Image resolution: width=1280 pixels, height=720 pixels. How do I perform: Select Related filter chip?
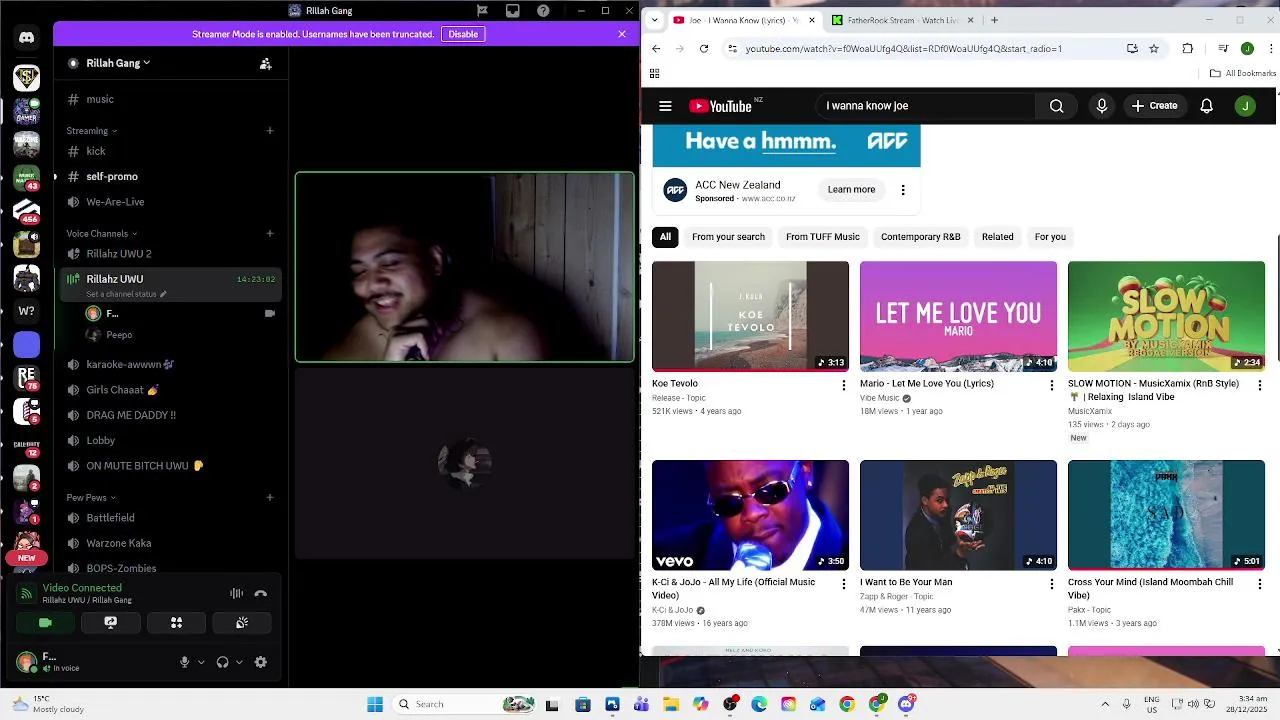coord(997,237)
